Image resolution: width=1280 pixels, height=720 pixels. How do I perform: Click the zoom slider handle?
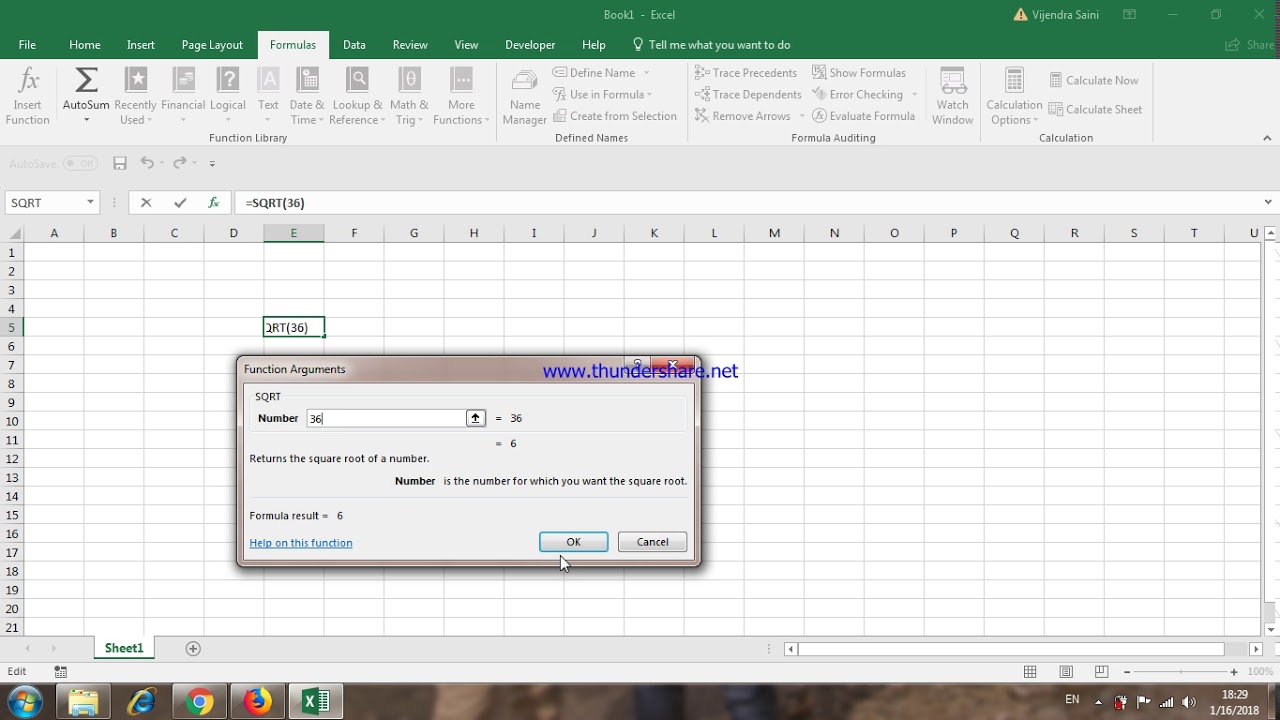[1181, 672]
